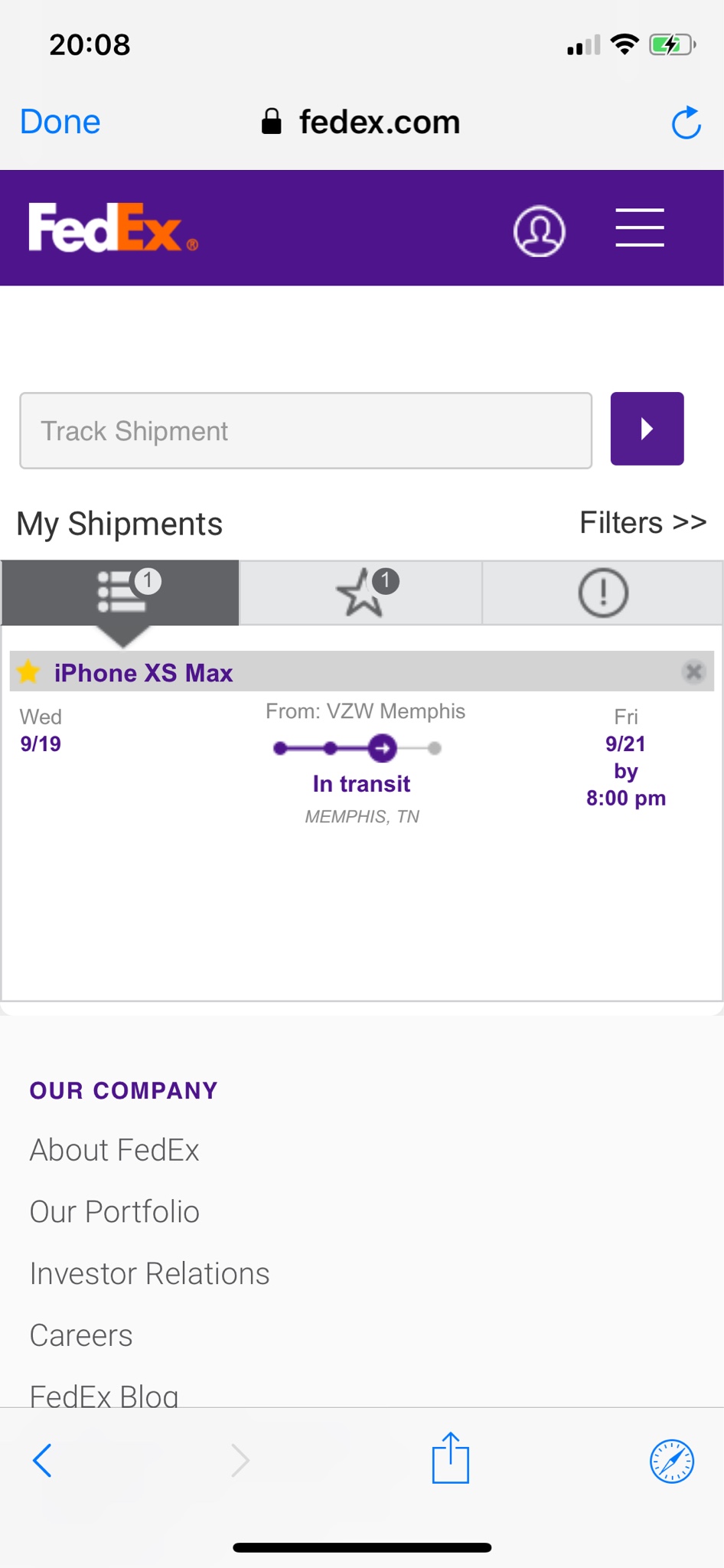Tap Done to close the browser
This screenshot has height=1568, width=724.
pyautogui.click(x=60, y=122)
